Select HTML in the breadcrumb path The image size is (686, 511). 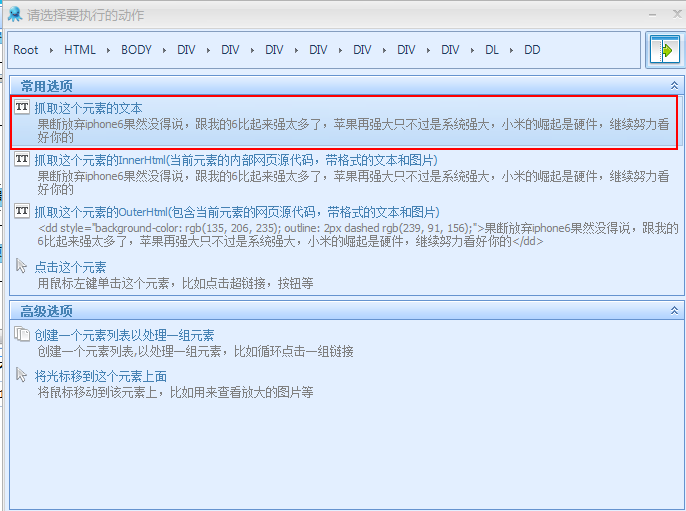[x=80, y=50]
